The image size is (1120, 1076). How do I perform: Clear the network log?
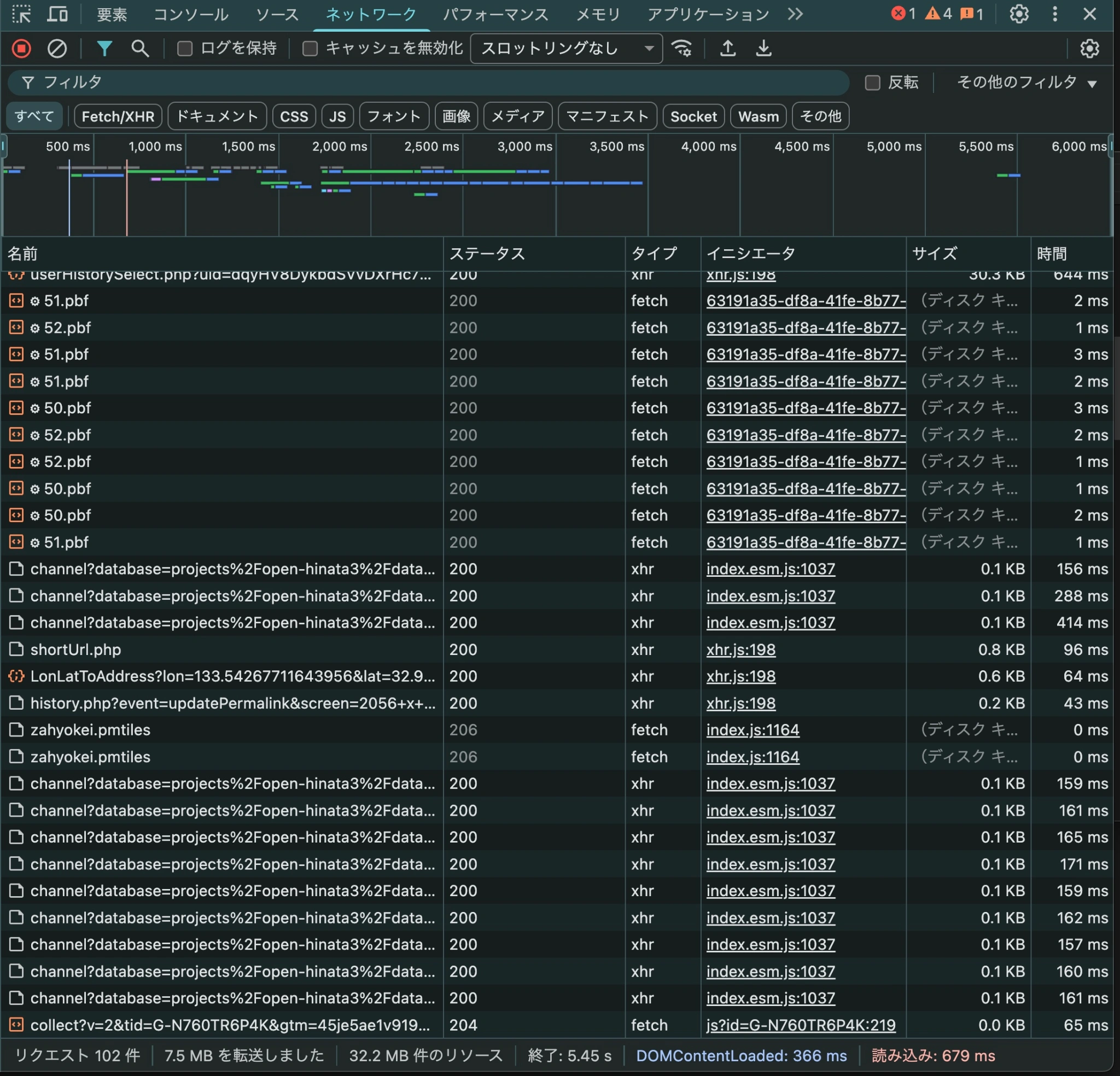(56, 49)
